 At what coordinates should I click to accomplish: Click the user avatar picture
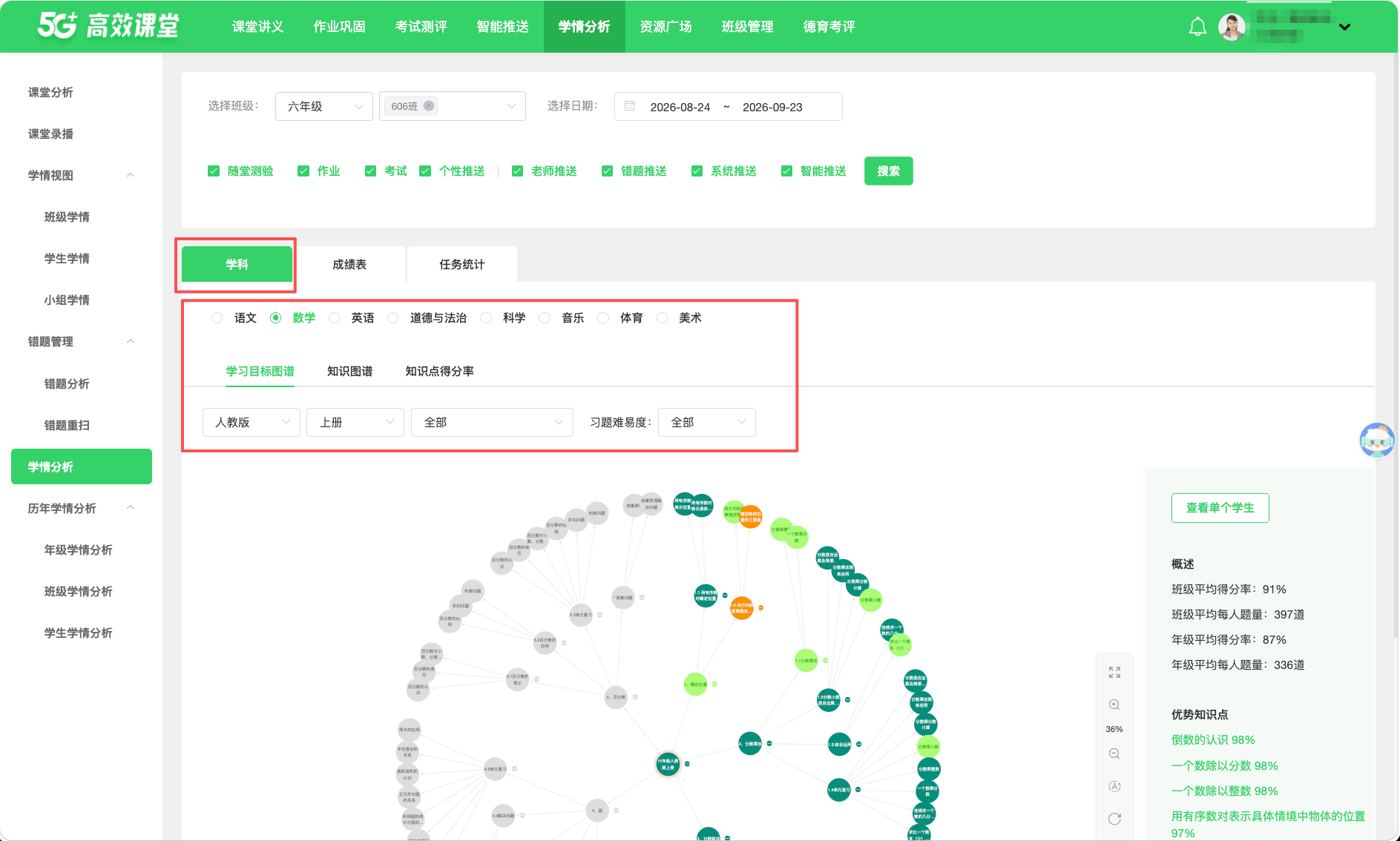1232,27
